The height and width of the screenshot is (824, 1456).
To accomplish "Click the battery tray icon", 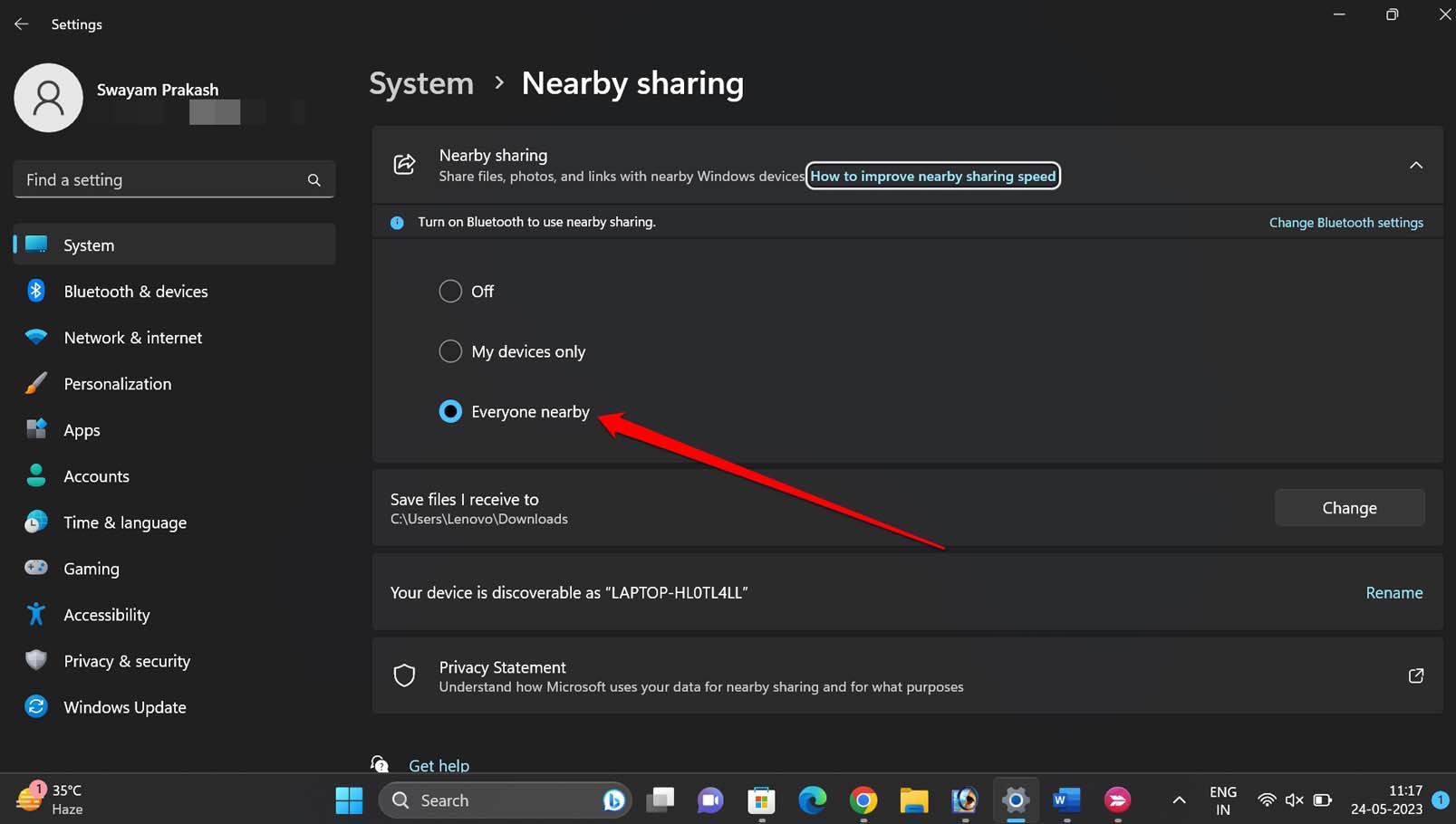I will [x=1323, y=800].
